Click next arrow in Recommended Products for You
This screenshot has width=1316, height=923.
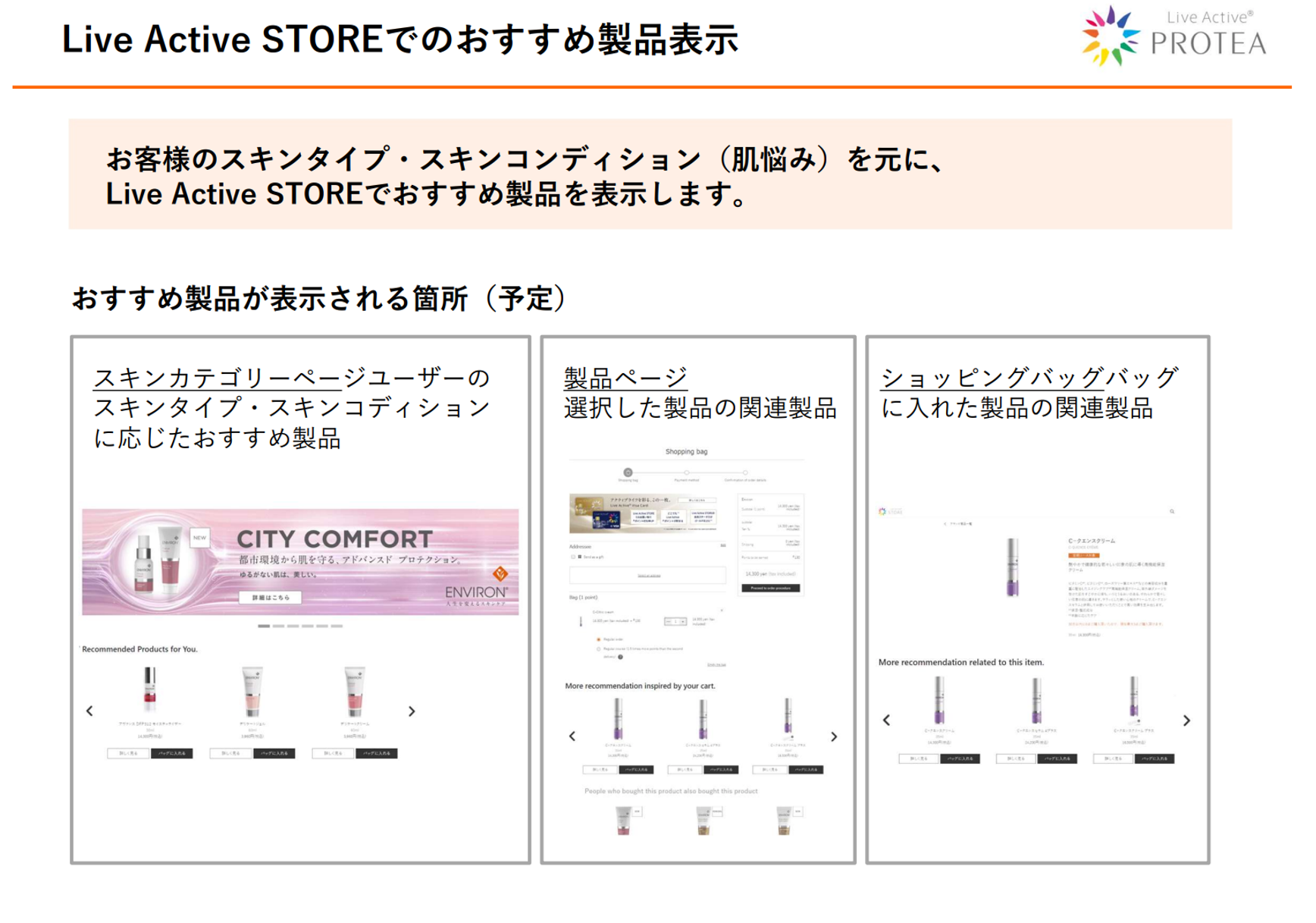[x=412, y=711]
